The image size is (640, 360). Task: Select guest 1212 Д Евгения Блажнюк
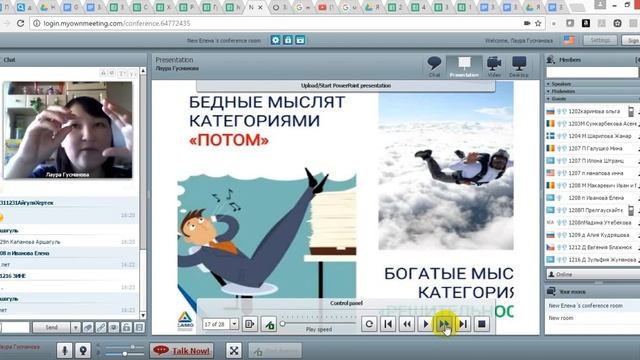coord(593,247)
